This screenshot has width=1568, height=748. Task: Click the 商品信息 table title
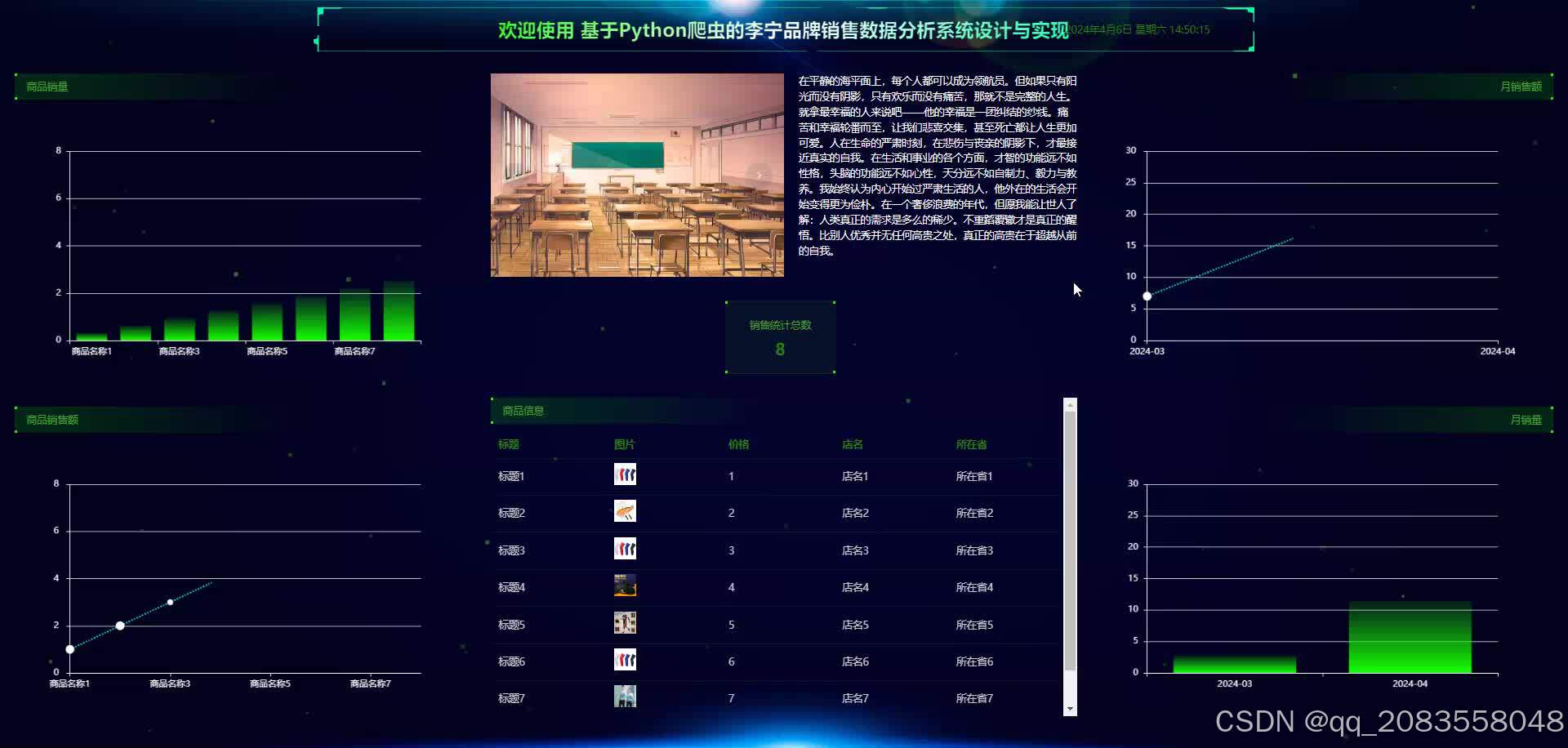click(523, 411)
